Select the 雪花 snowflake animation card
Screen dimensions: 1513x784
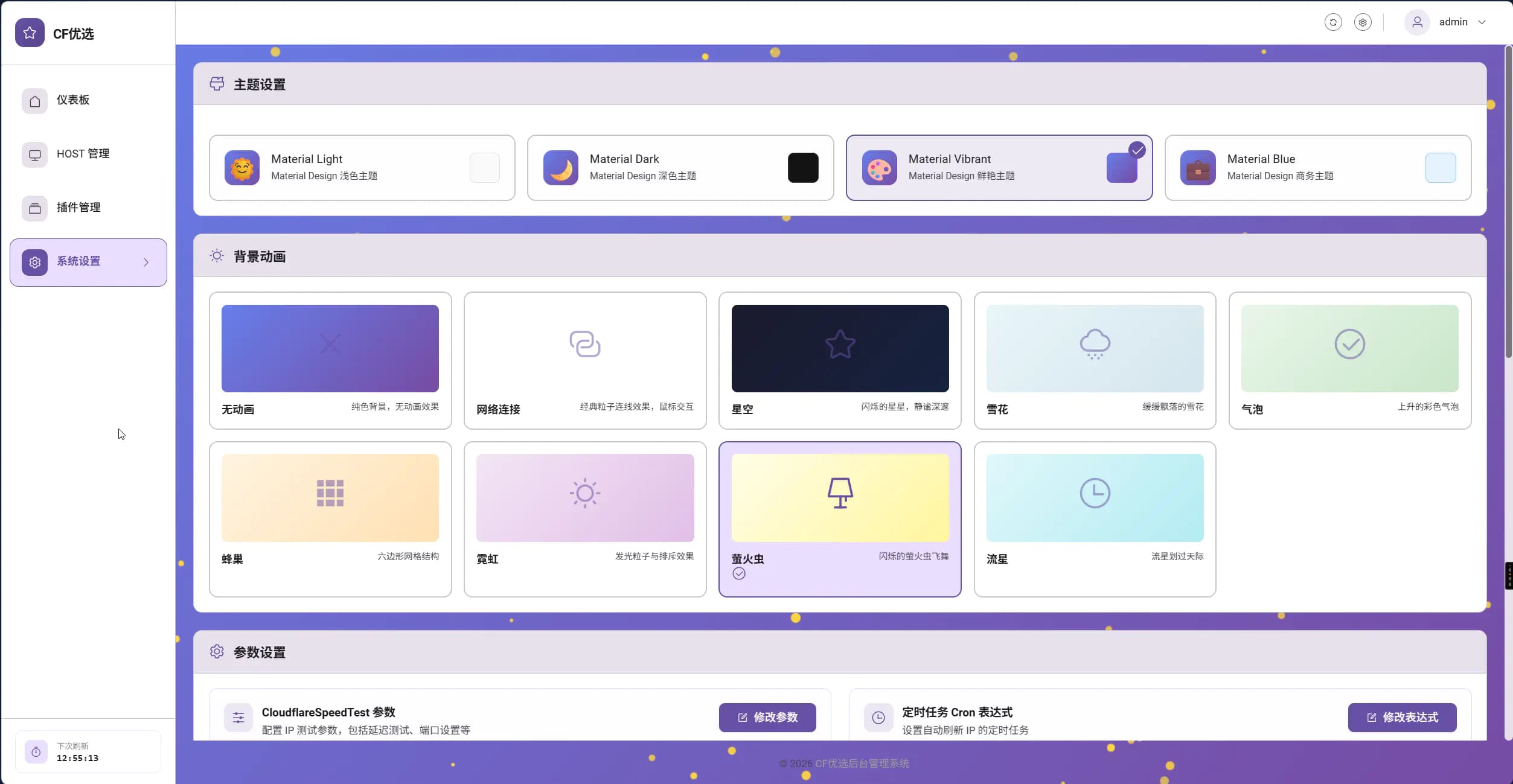pos(1095,360)
